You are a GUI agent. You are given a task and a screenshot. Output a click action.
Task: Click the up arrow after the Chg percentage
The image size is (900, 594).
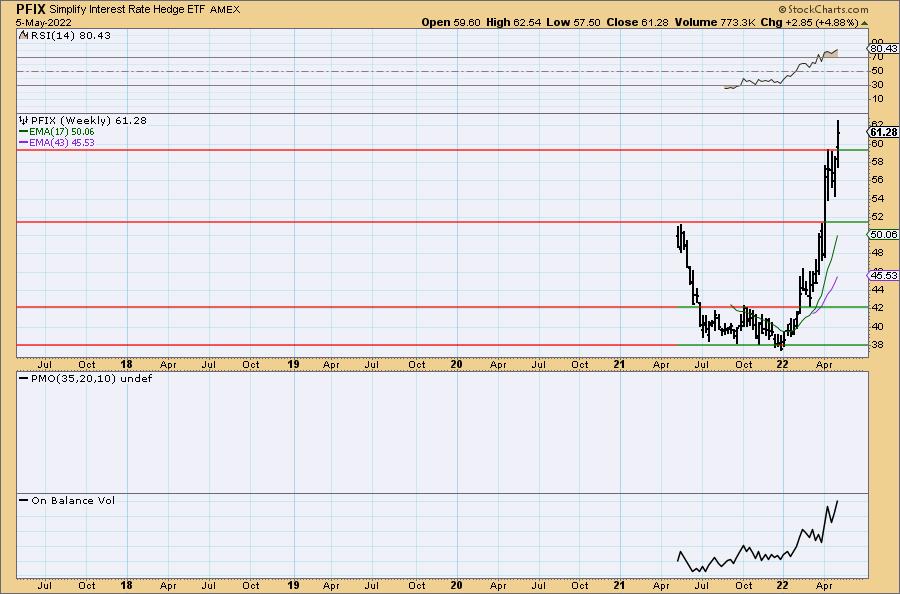[x=865, y=23]
